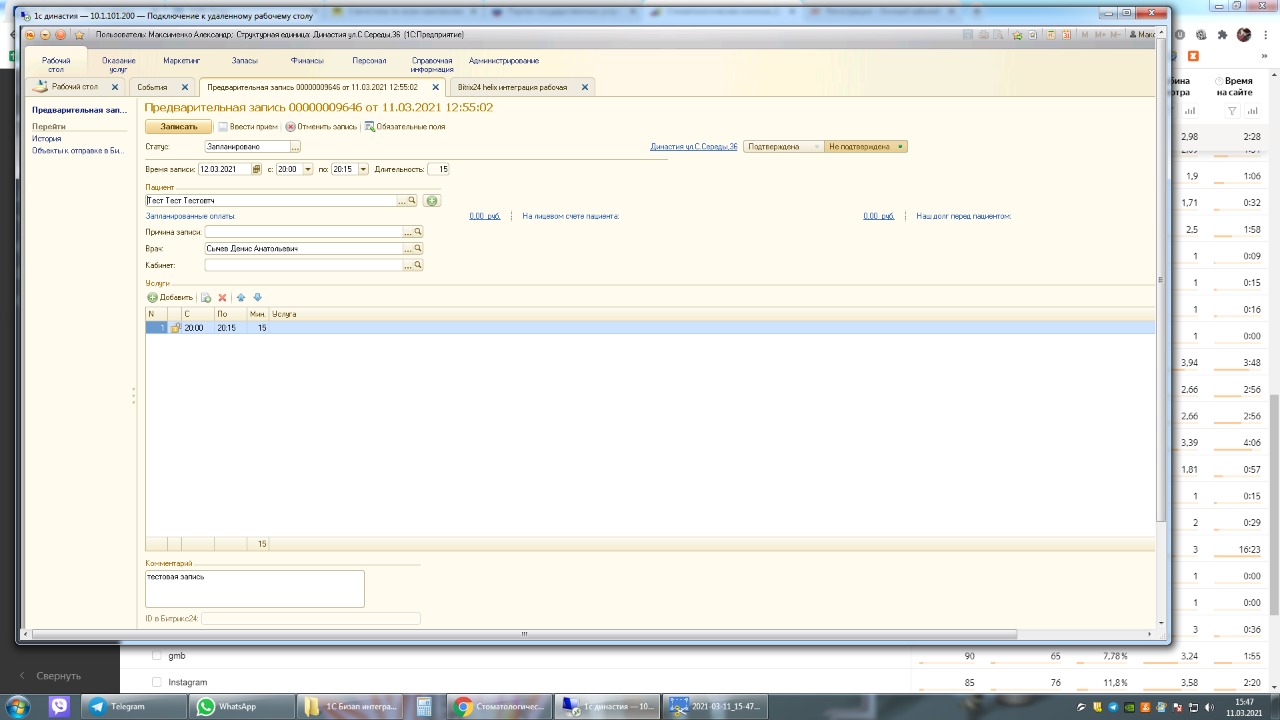The height and width of the screenshot is (720, 1280).
Task: Click the red delete service row icon
Action: [222, 298]
